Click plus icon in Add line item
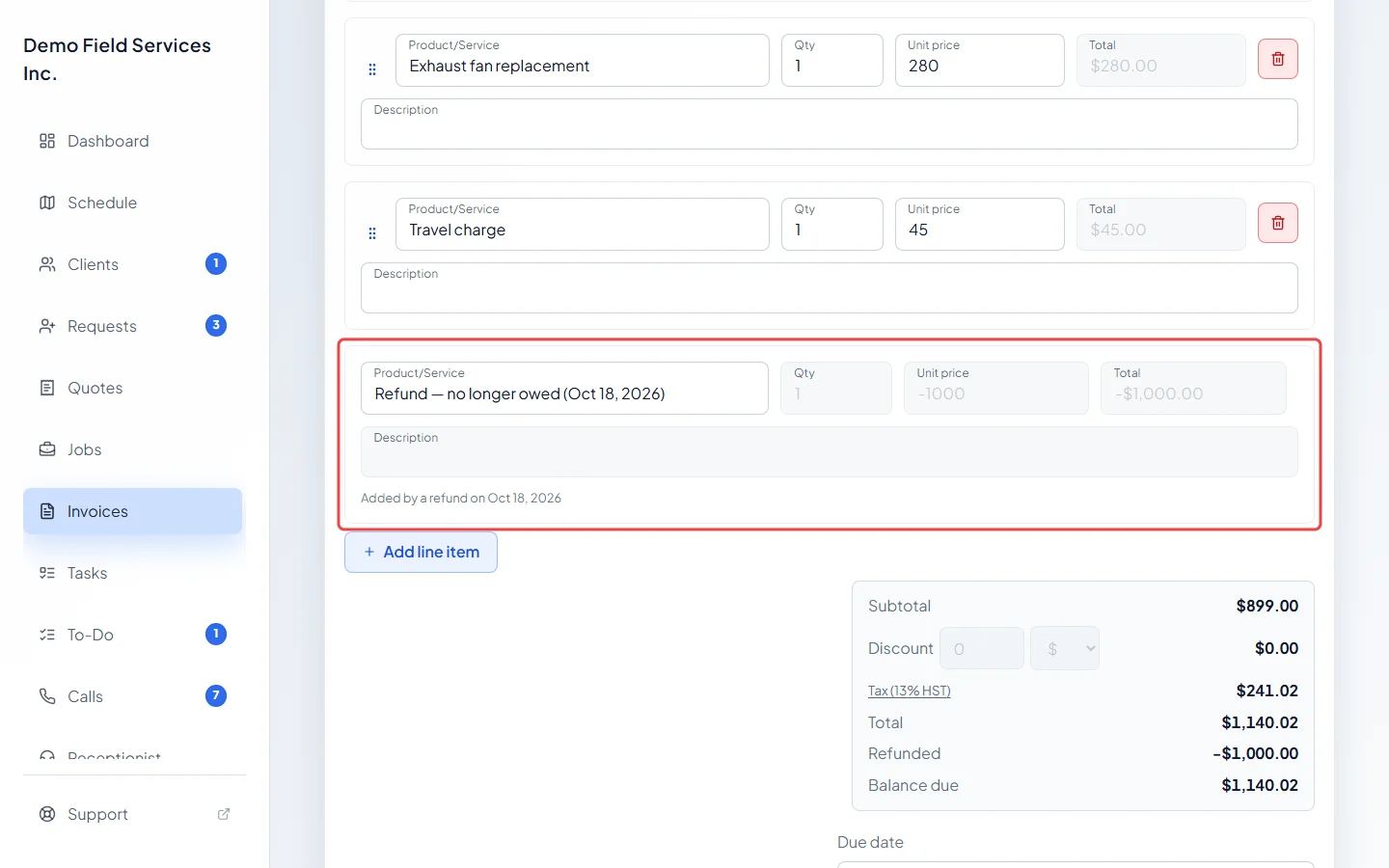Viewport: 1389px width, 868px height. click(369, 552)
